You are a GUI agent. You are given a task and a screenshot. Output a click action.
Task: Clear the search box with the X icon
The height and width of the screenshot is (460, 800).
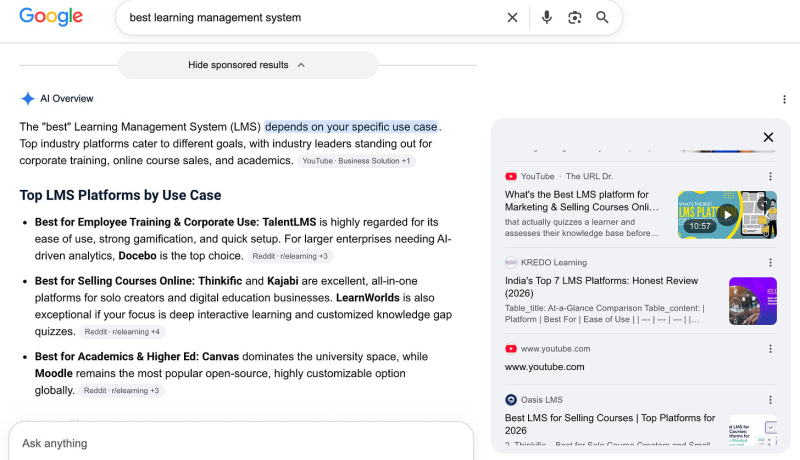tap(512, 18)
